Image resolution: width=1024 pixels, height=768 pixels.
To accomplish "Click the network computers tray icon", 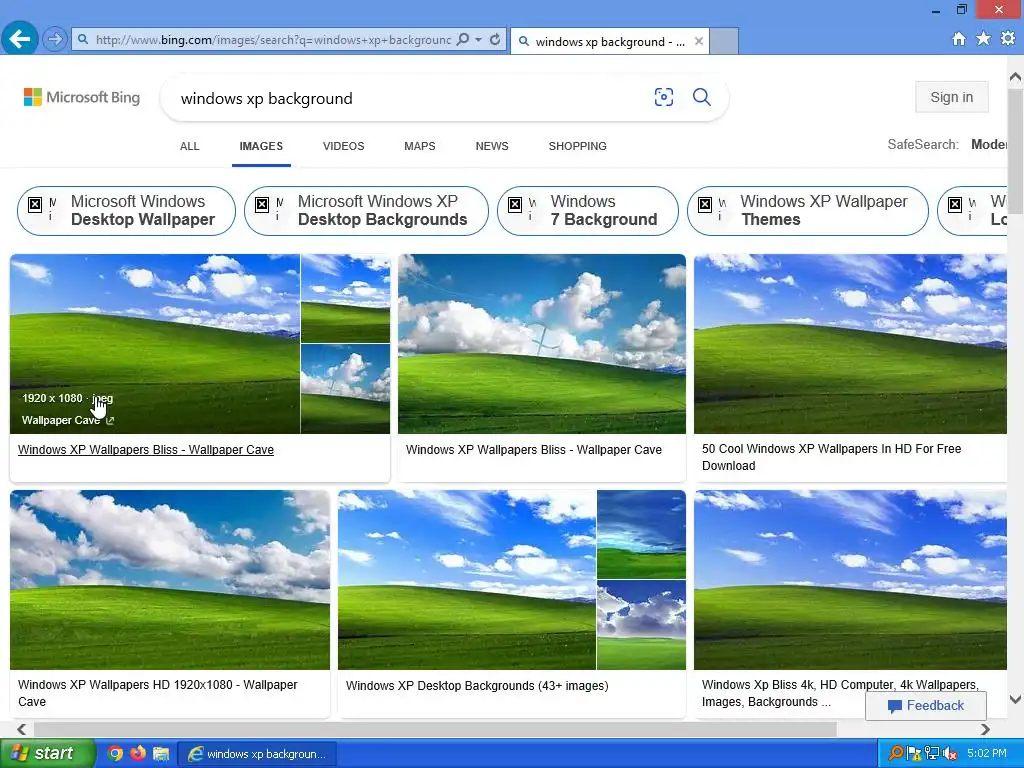I will click(x=932, y=753).
